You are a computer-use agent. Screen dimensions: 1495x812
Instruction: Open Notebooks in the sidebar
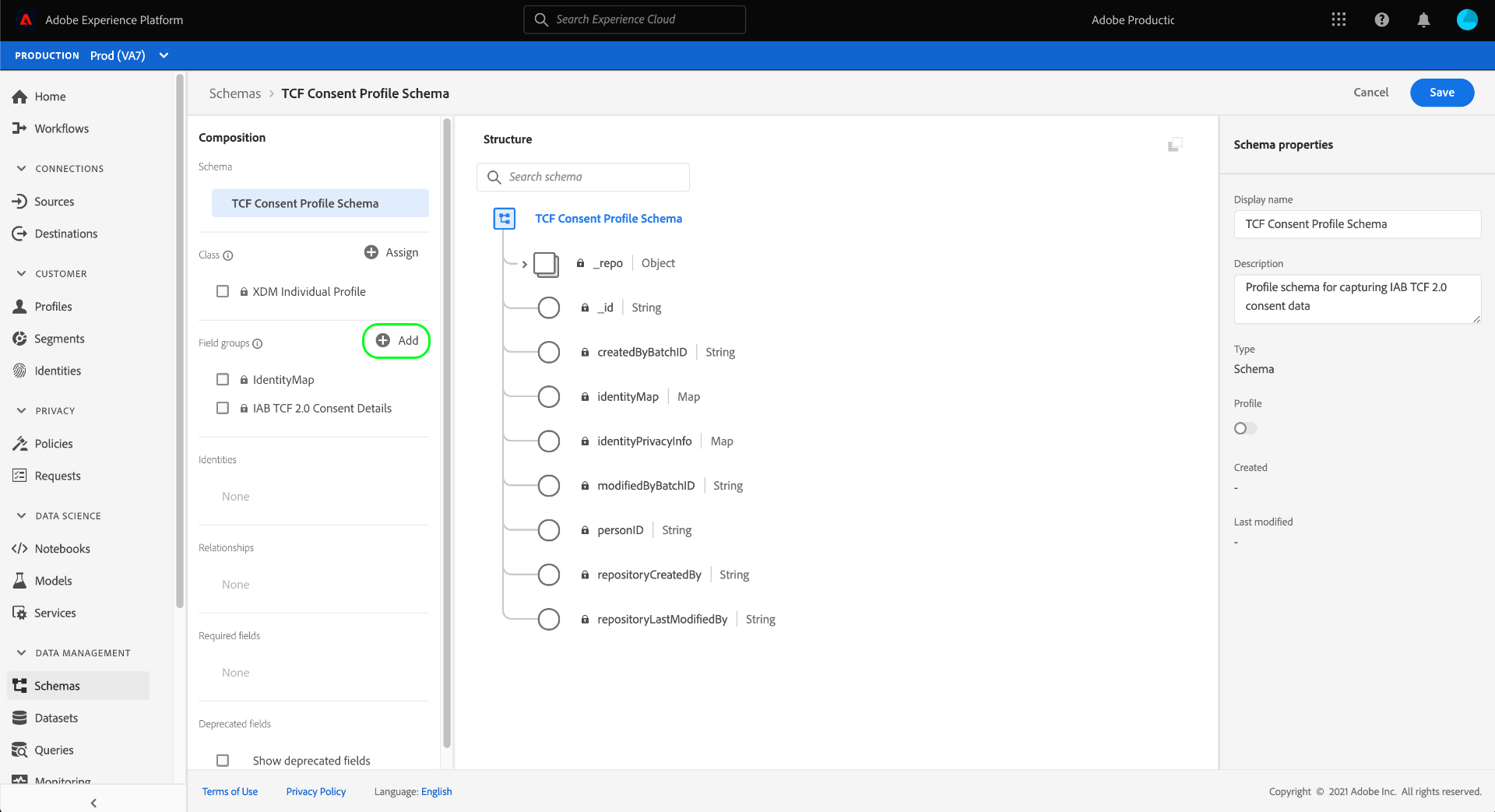click(x=62, y=549)
